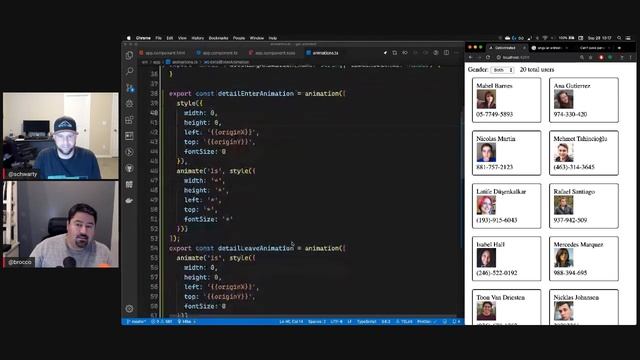Open the History menu in the menu bar

198,38
